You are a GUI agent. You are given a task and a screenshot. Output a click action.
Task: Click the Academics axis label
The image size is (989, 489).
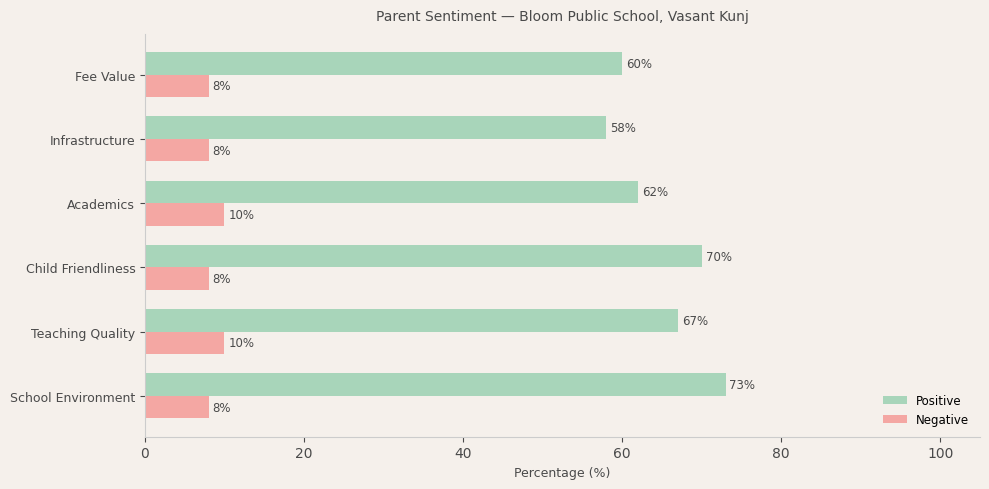100,205
